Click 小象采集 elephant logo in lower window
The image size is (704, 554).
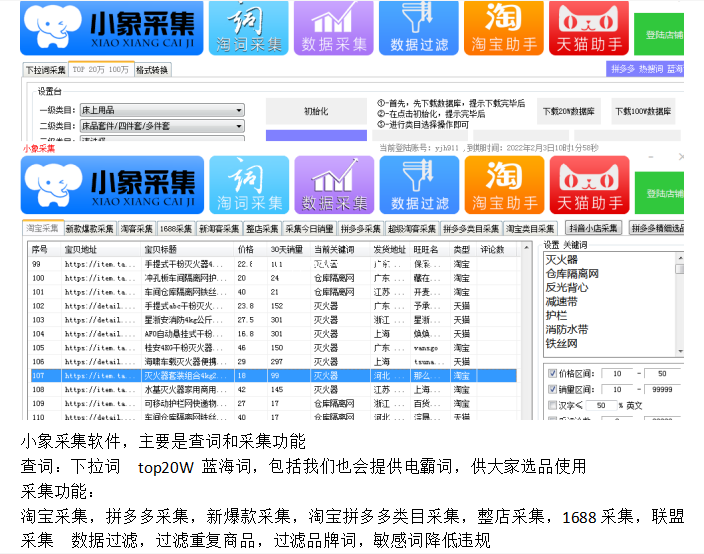tap(112, 185)
